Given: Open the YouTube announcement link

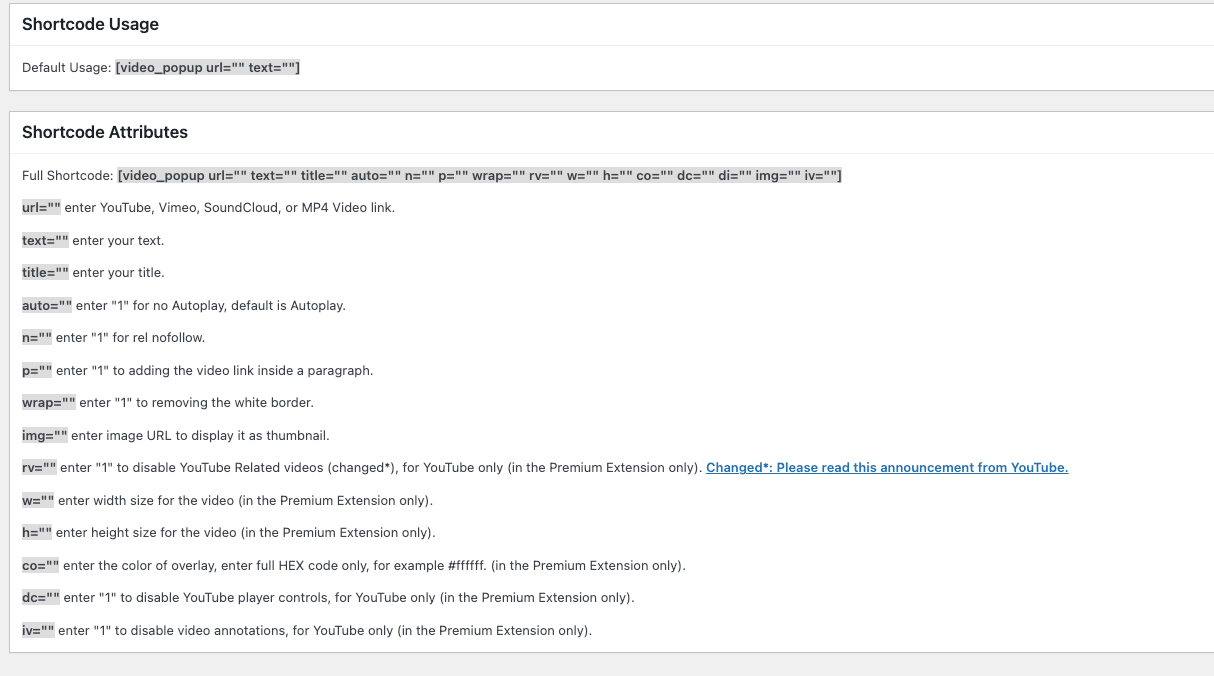Looking at the screenshot, I should (887, 467).
